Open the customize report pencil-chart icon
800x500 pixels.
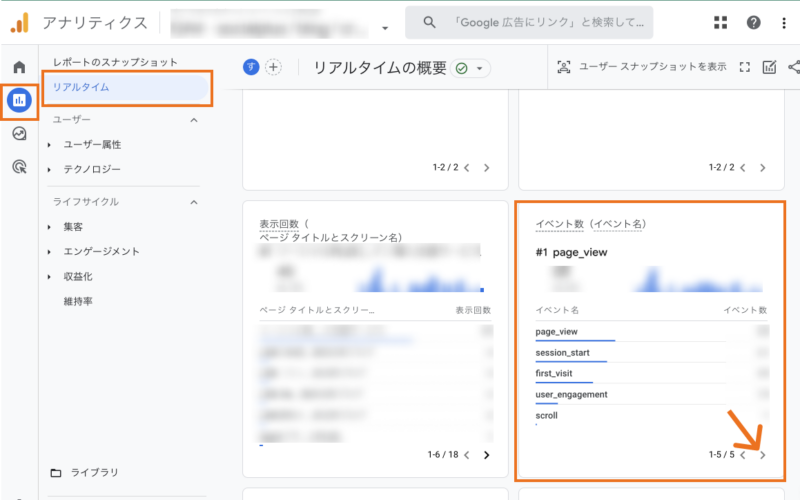769,67
